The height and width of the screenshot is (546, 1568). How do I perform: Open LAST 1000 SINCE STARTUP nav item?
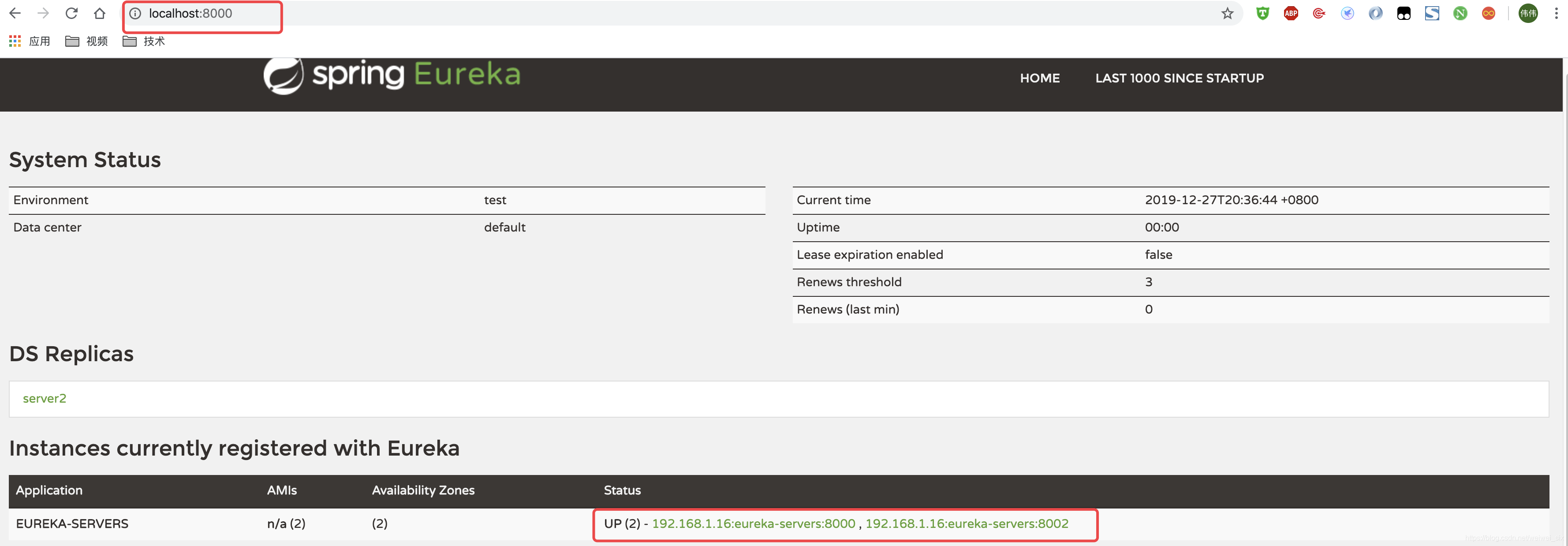[x=1179, y=78]
